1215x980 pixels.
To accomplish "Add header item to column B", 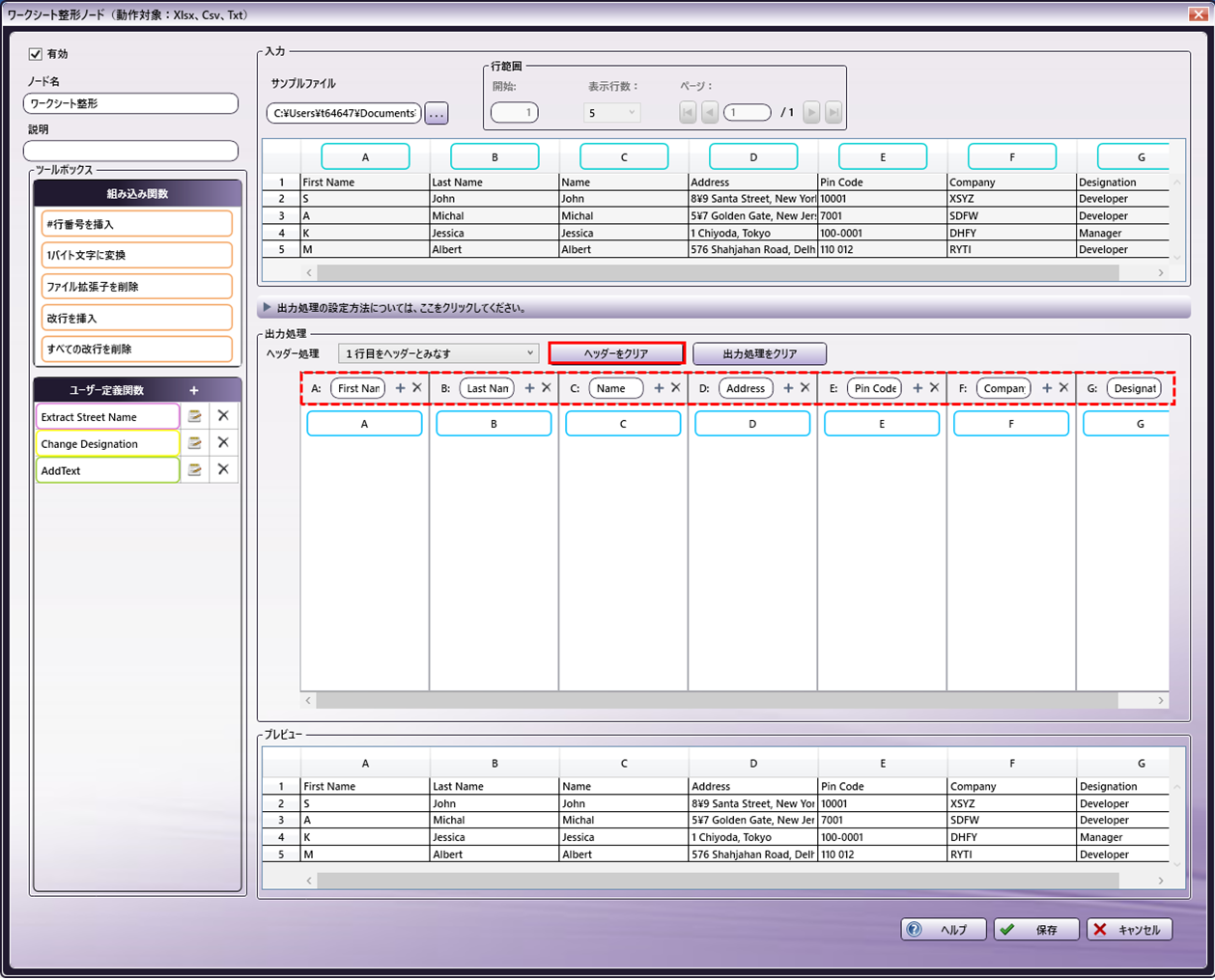I will [x=529, y=388].
